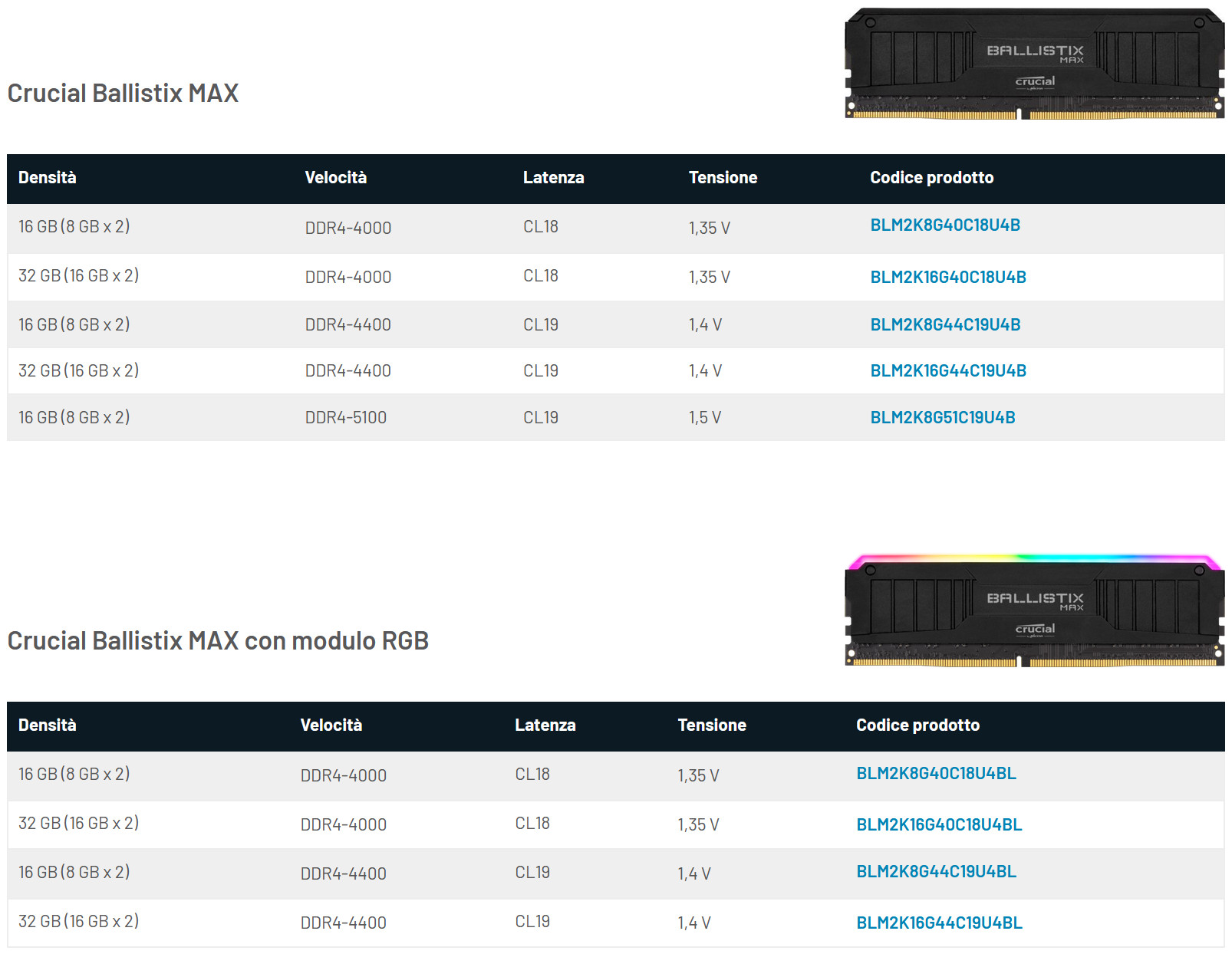Select 16 GB density in BLM2K8G40C18U4BL row

74,775
